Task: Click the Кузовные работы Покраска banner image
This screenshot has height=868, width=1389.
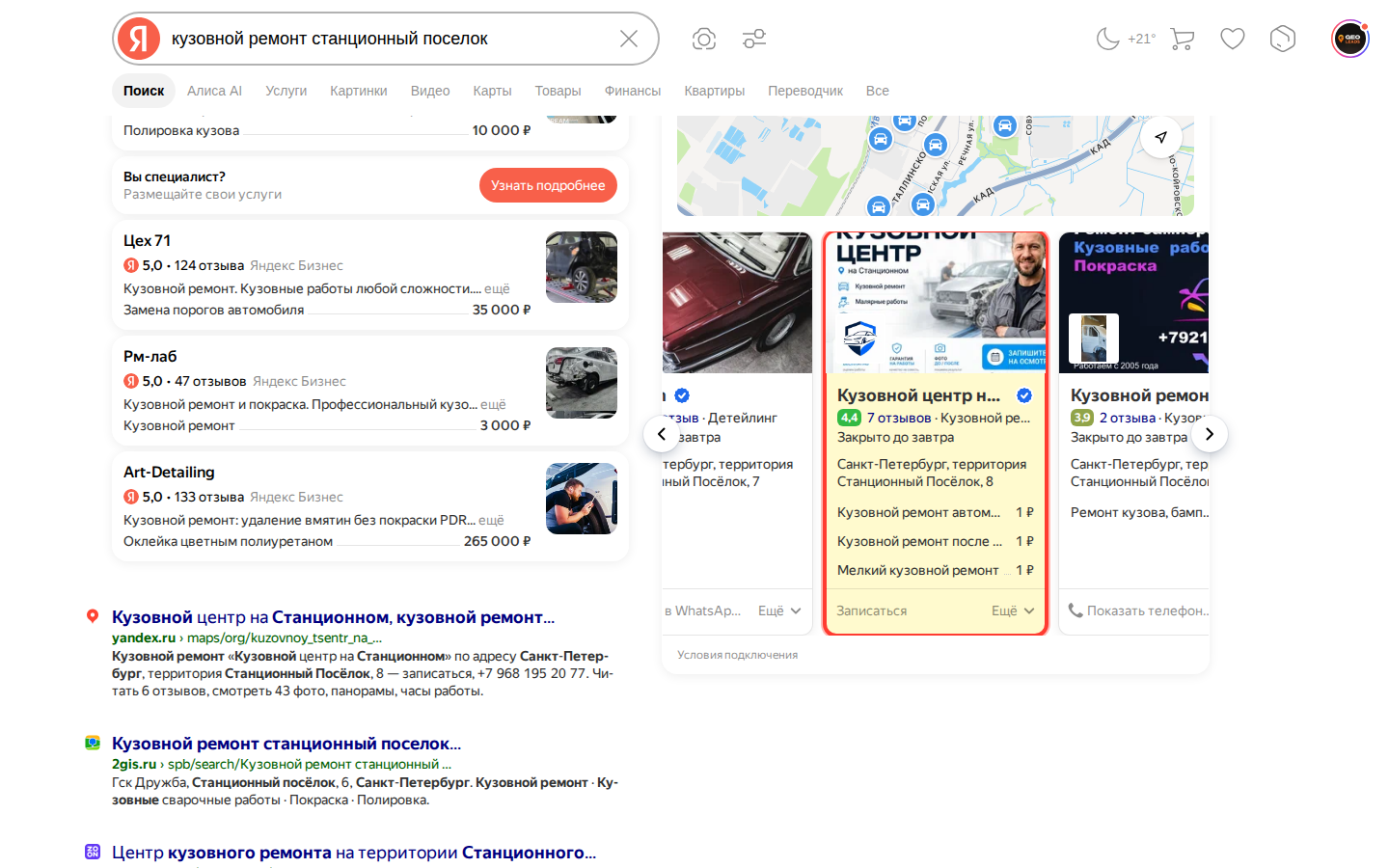Action: pos(1134,303)
